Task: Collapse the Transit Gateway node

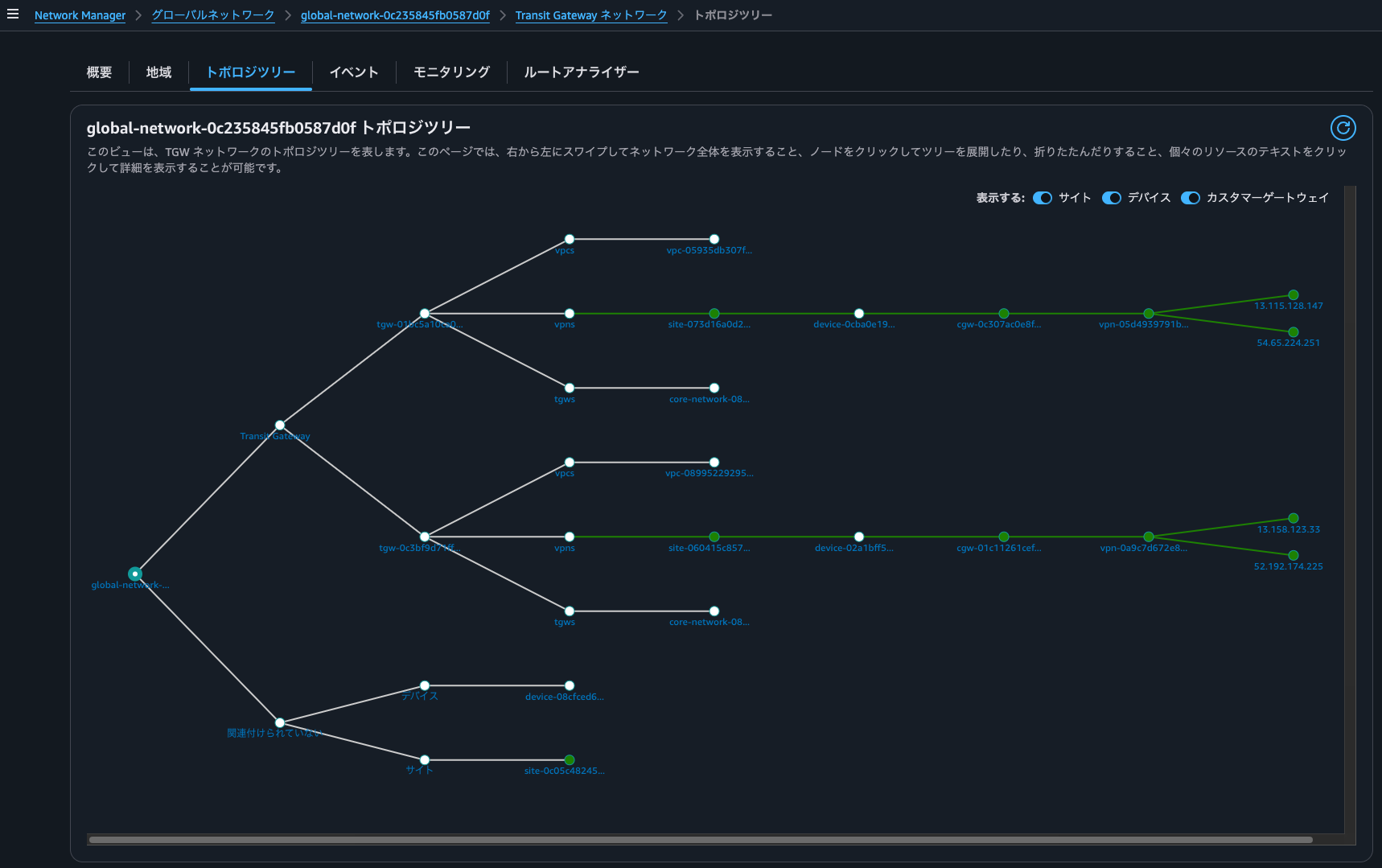Action: 280,425
